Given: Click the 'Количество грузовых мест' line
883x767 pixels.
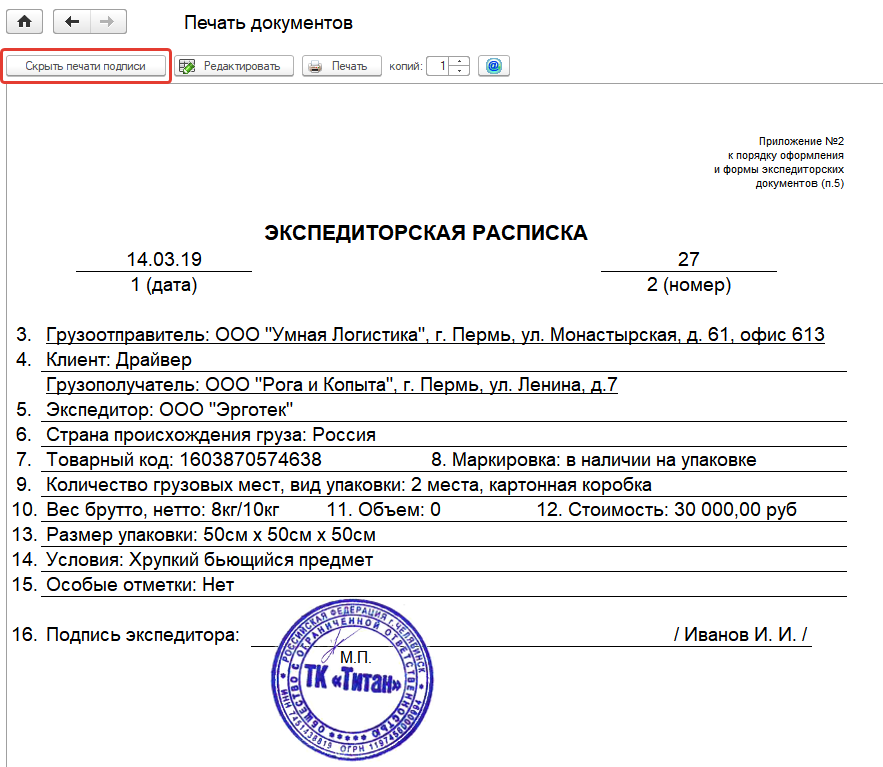Looking at the screenshot, I should pos(349,484).
